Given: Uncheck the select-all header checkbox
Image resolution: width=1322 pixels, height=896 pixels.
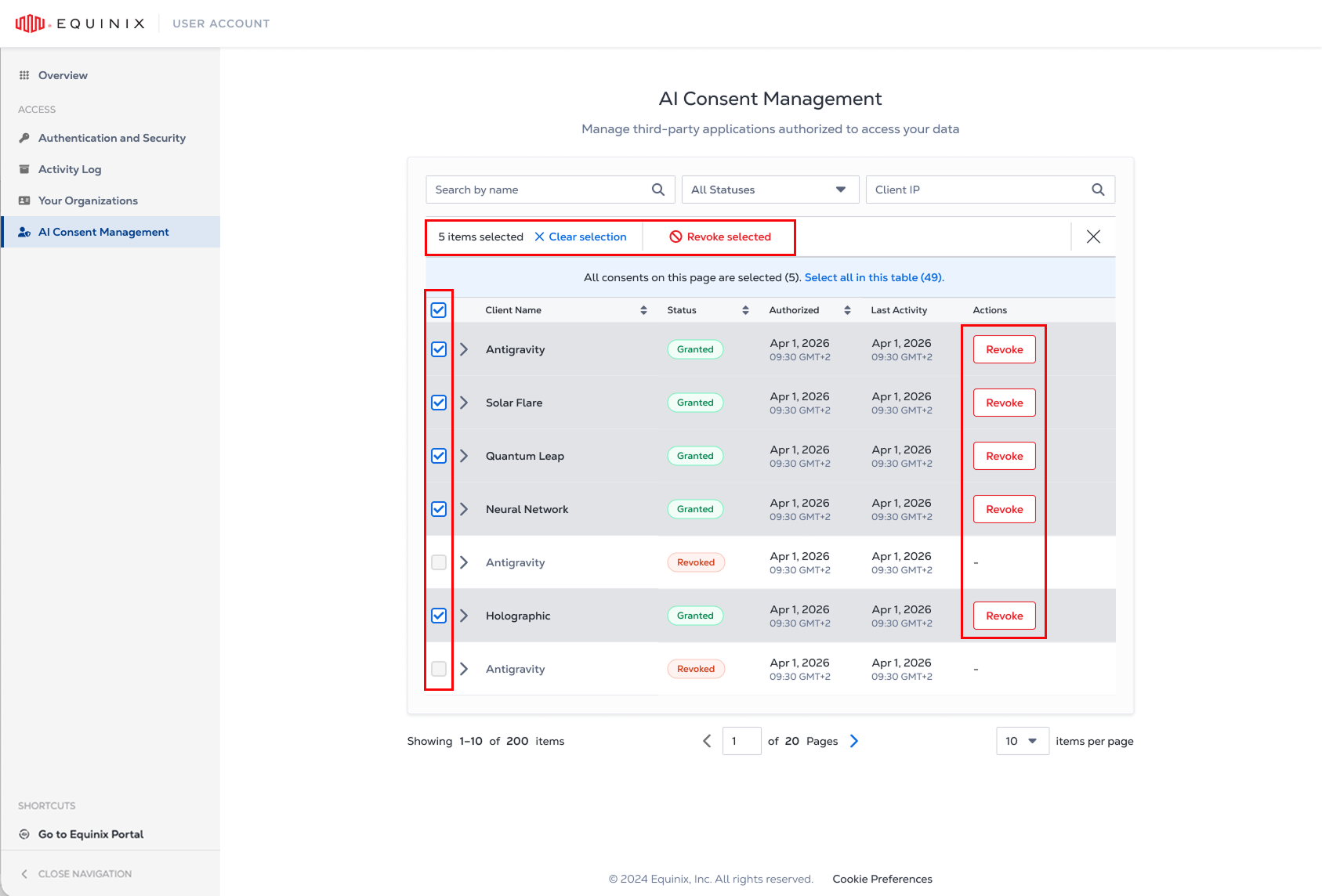Looking at the screenshot, I should tap(439, 310).
